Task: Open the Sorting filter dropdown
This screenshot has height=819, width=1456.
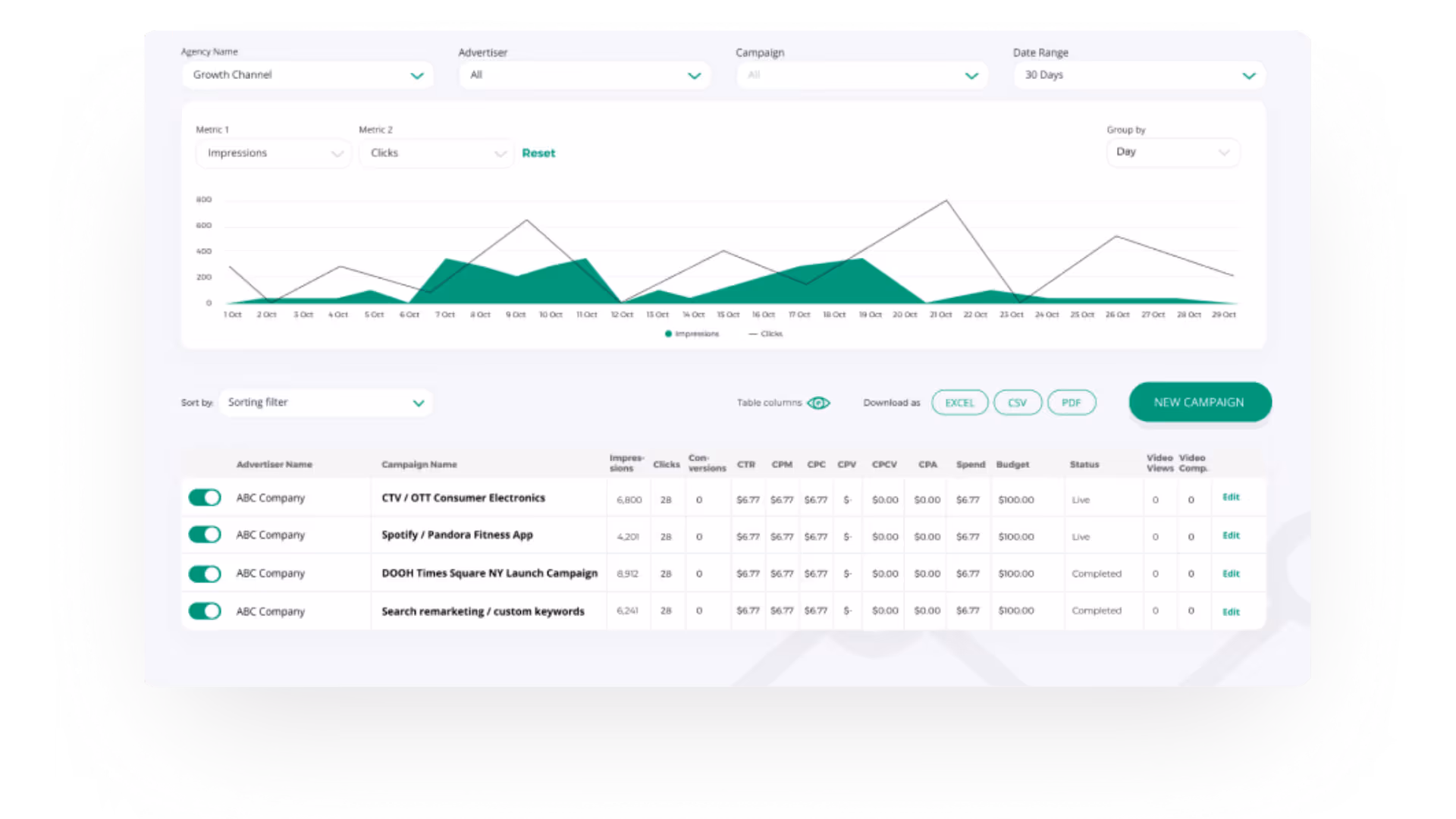Action: coord(325,403)
